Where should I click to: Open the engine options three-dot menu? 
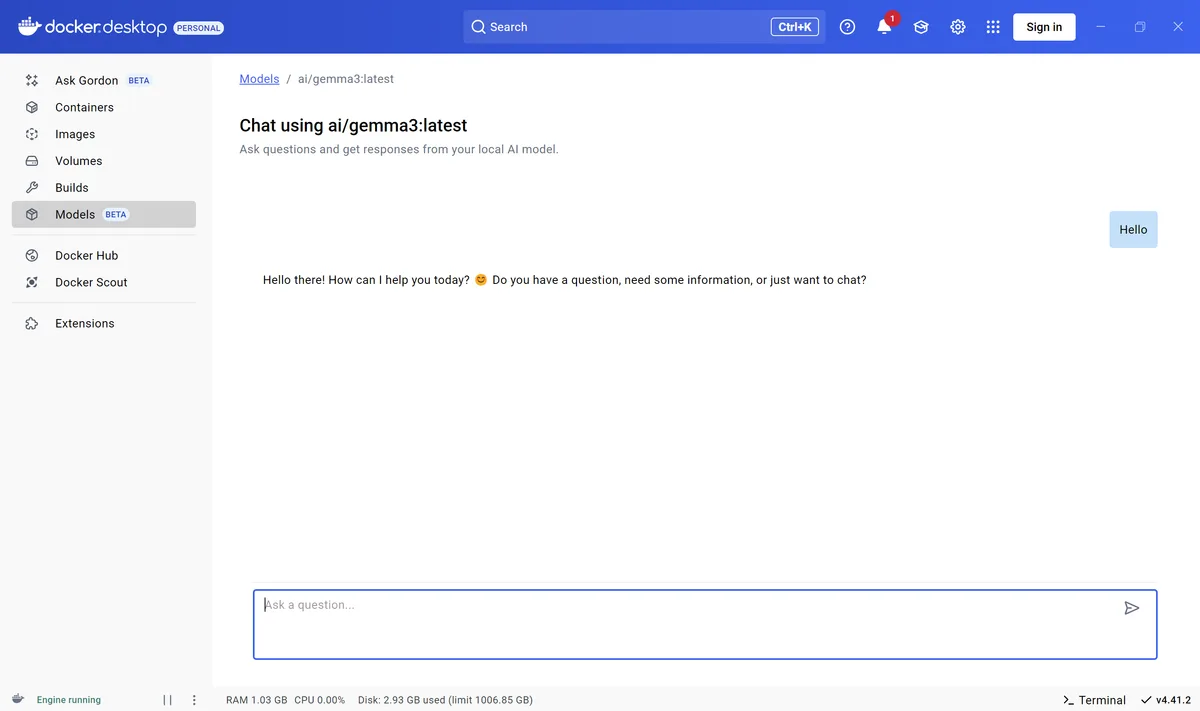194,700
